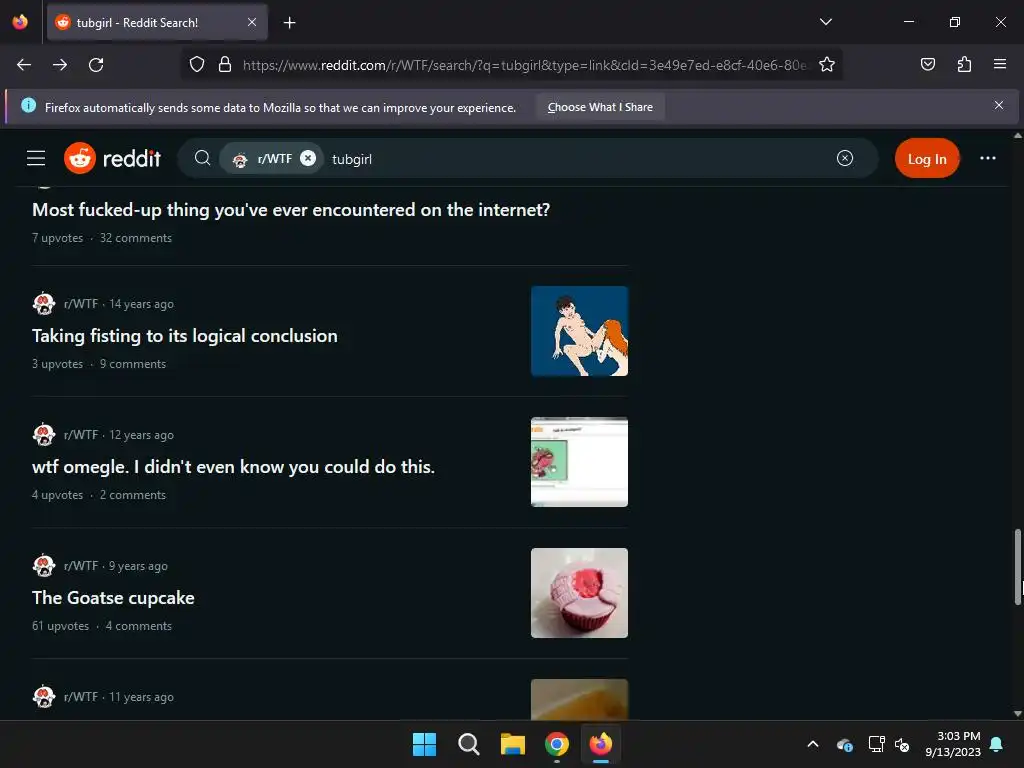
Task: Click the page vertical scrollbar thumb
Action: coord(1017,566)
